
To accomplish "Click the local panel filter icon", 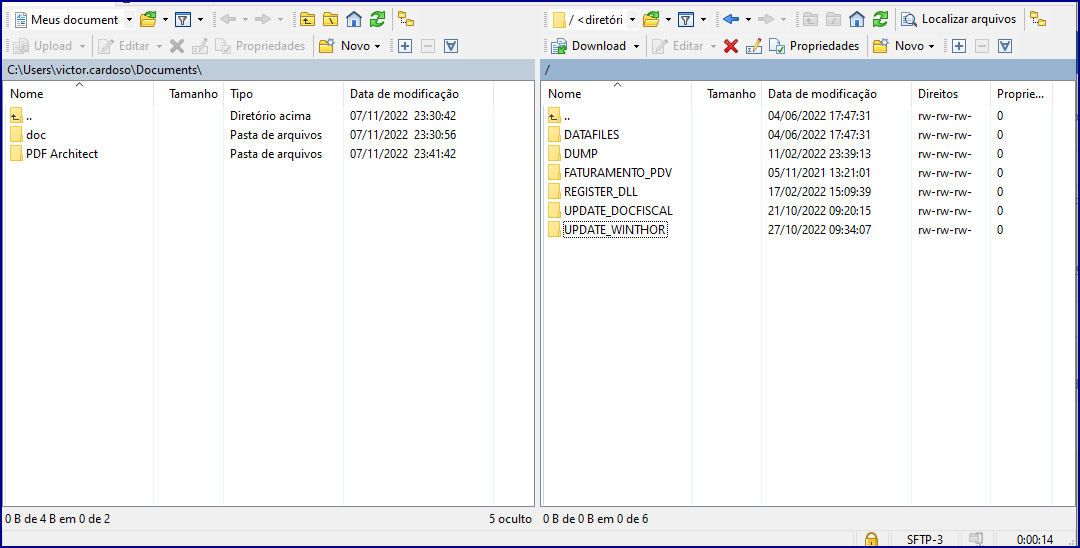I will [x=183, y=20].
